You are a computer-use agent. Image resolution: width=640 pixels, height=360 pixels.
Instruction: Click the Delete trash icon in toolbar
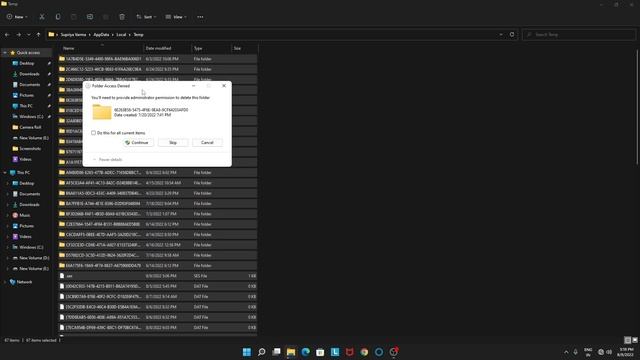click(122, 17)
